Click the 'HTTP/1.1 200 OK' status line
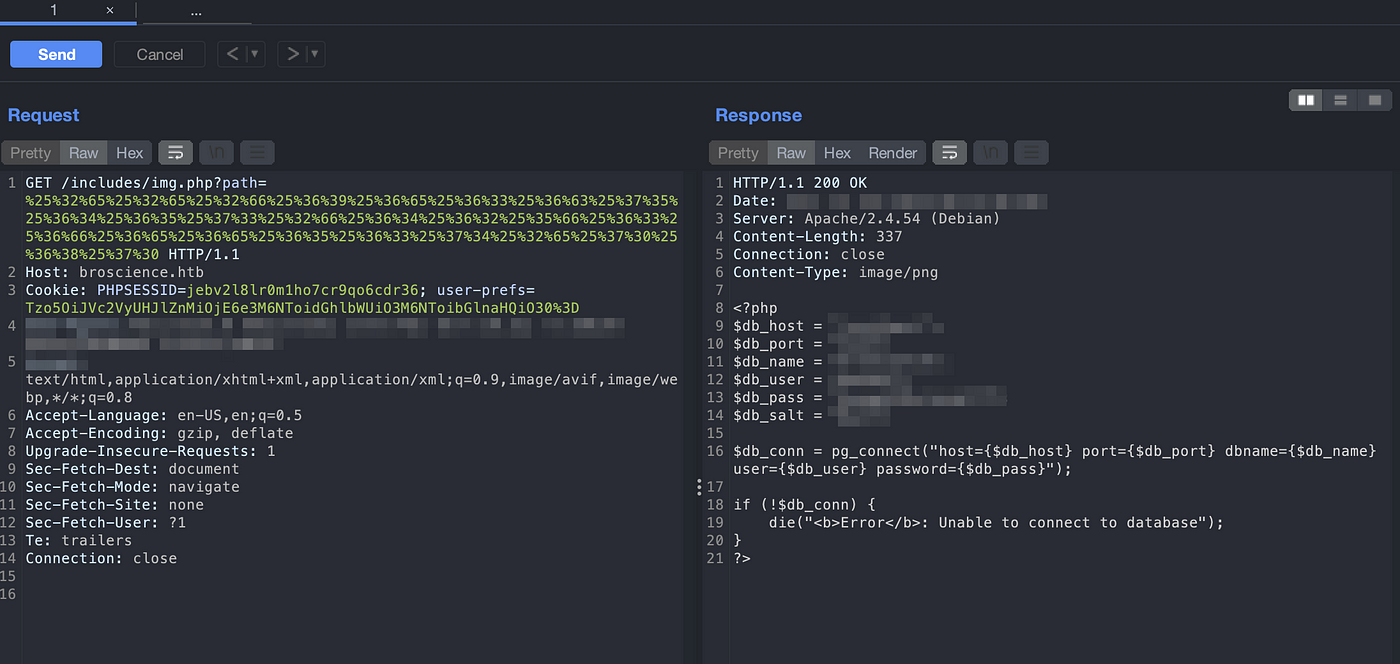Image resolution: width=1400 pixels, height=664 pixels. (x=800, y=183)
